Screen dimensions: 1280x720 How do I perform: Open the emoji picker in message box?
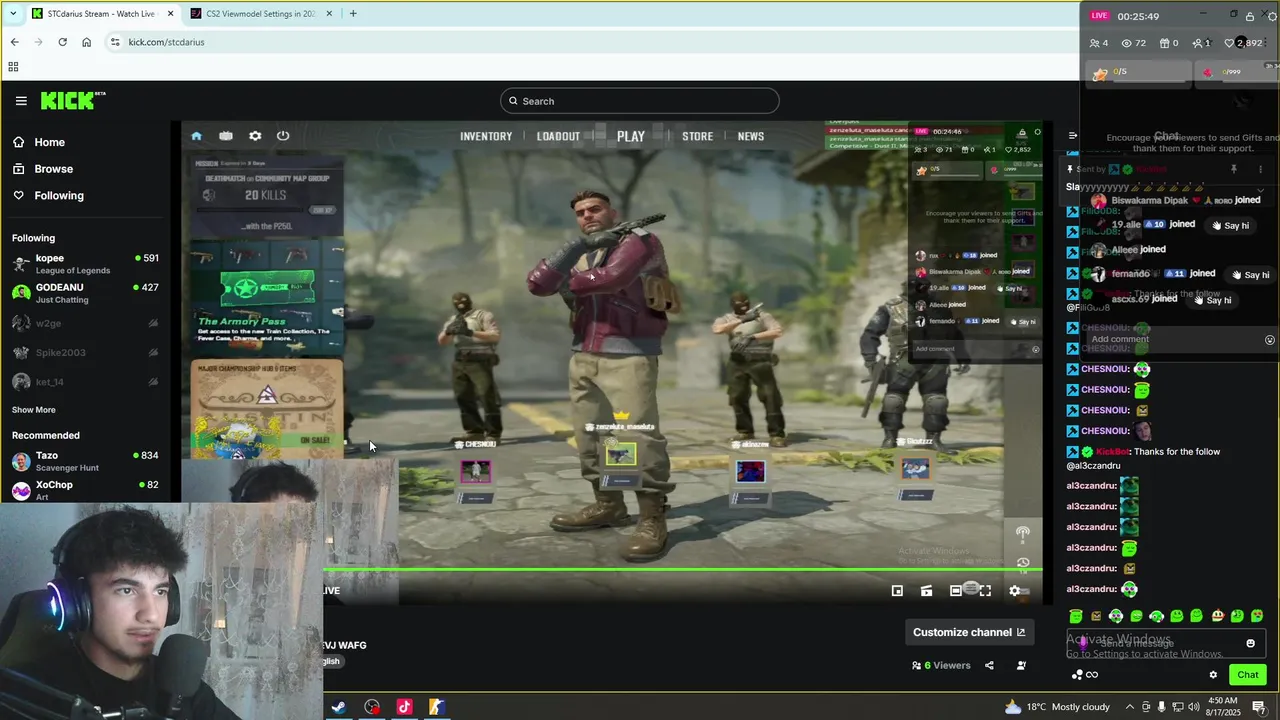point(1250,643)
